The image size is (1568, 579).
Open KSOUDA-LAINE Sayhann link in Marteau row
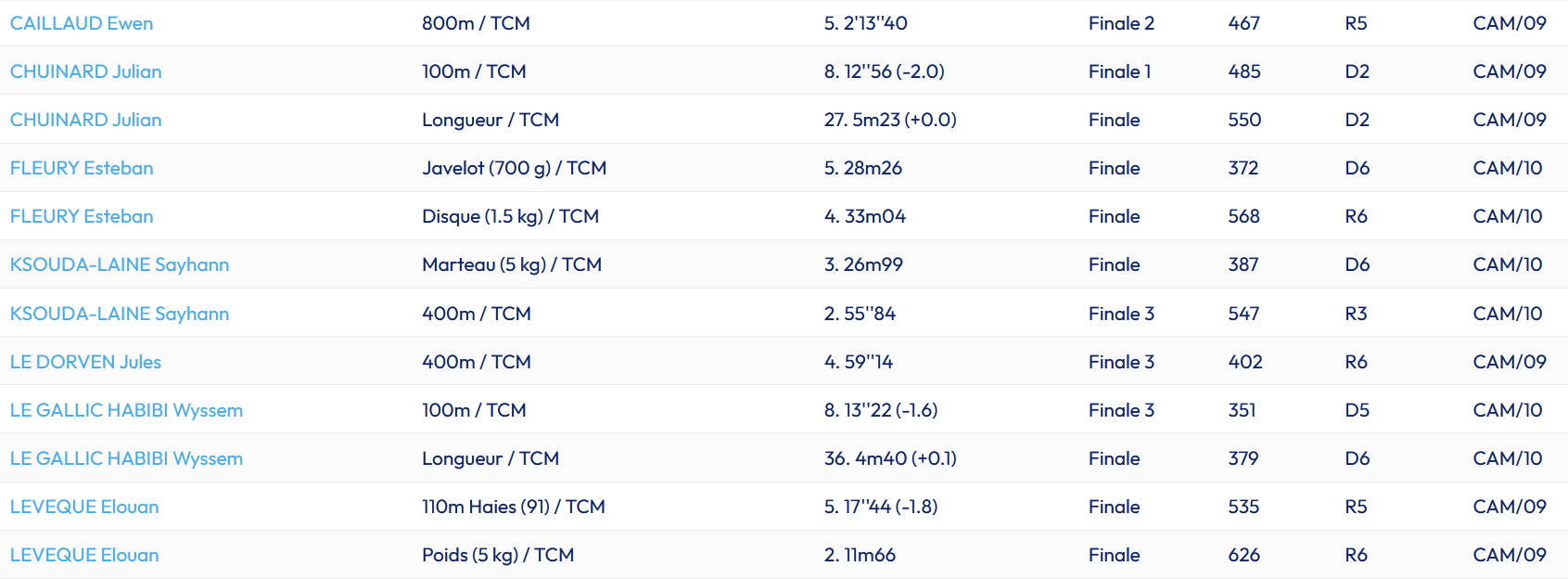click(x=120, y=264)
